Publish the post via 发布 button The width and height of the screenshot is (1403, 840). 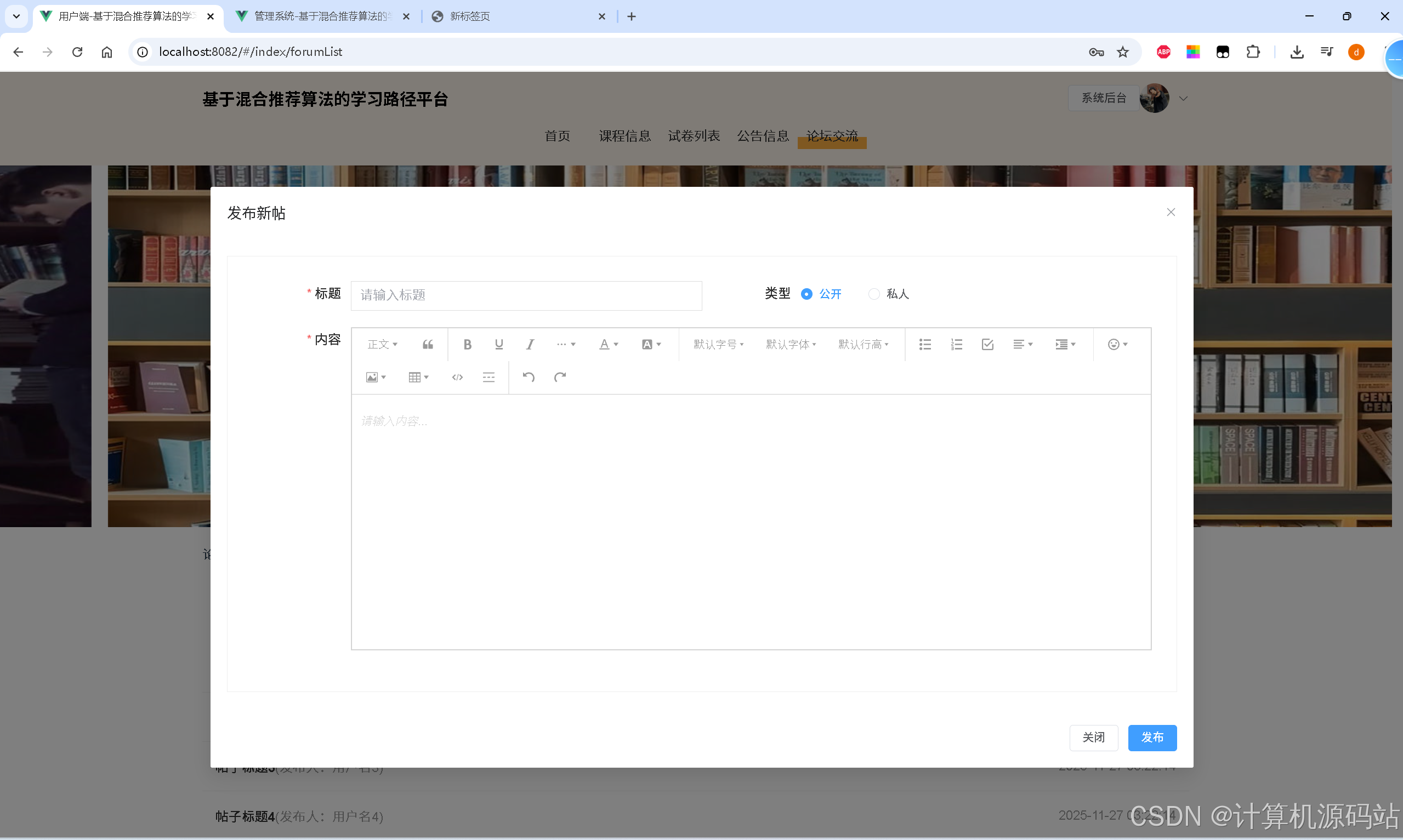[1152, 738]
